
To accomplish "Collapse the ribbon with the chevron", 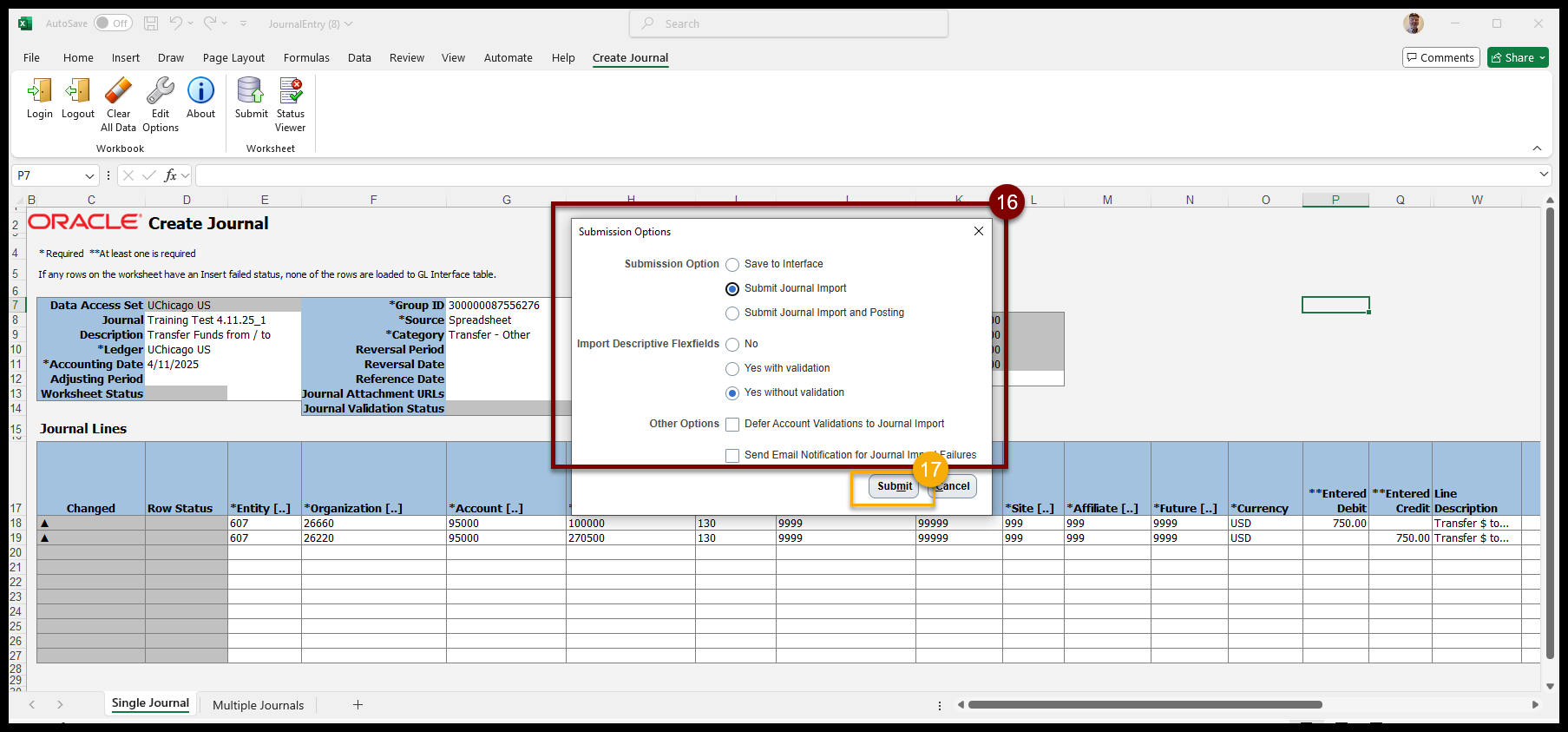I will pos(1537,148).
